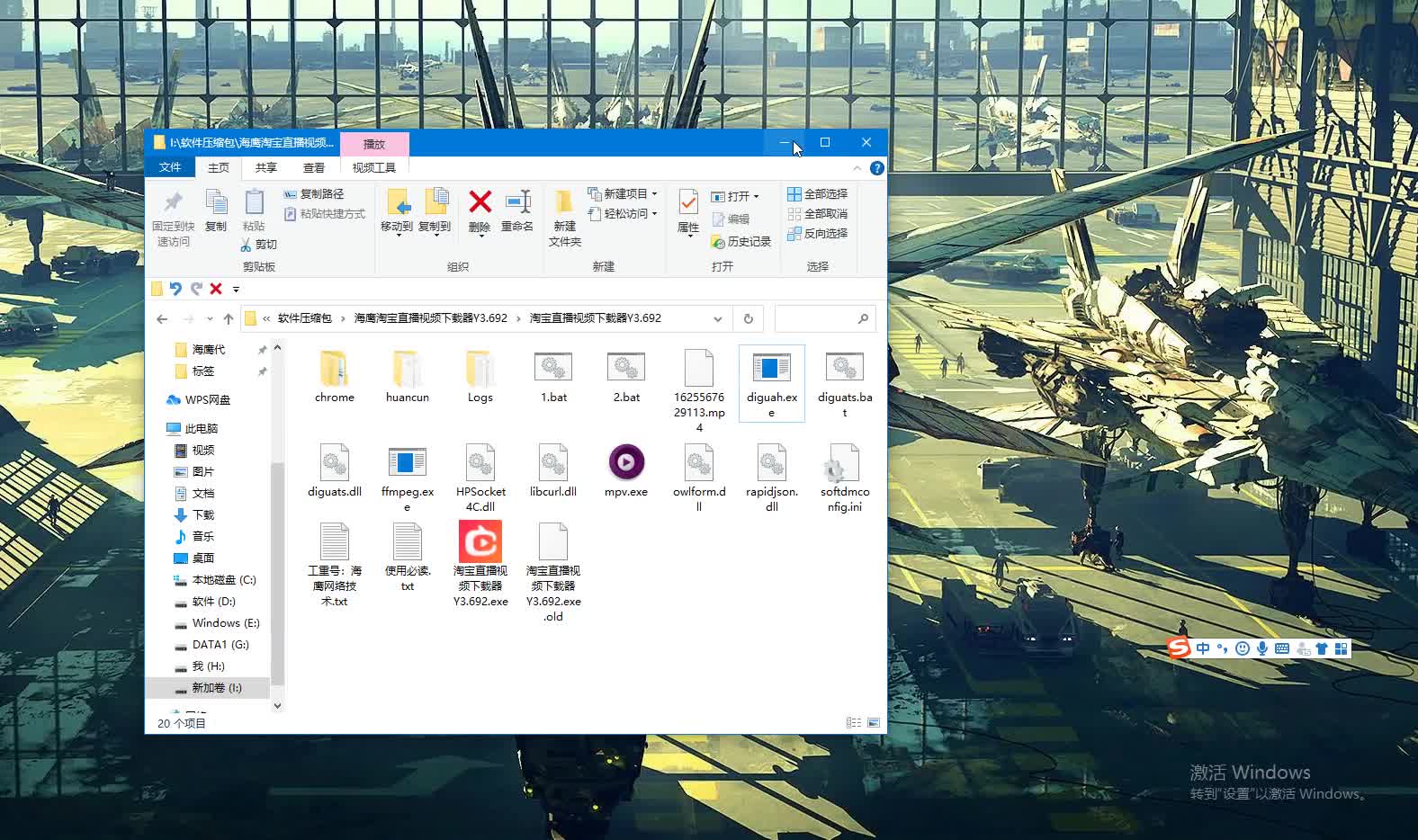Click Select none (全部取消)
This screenshot has width=1418, height=840.
click(x=817, y=214)
